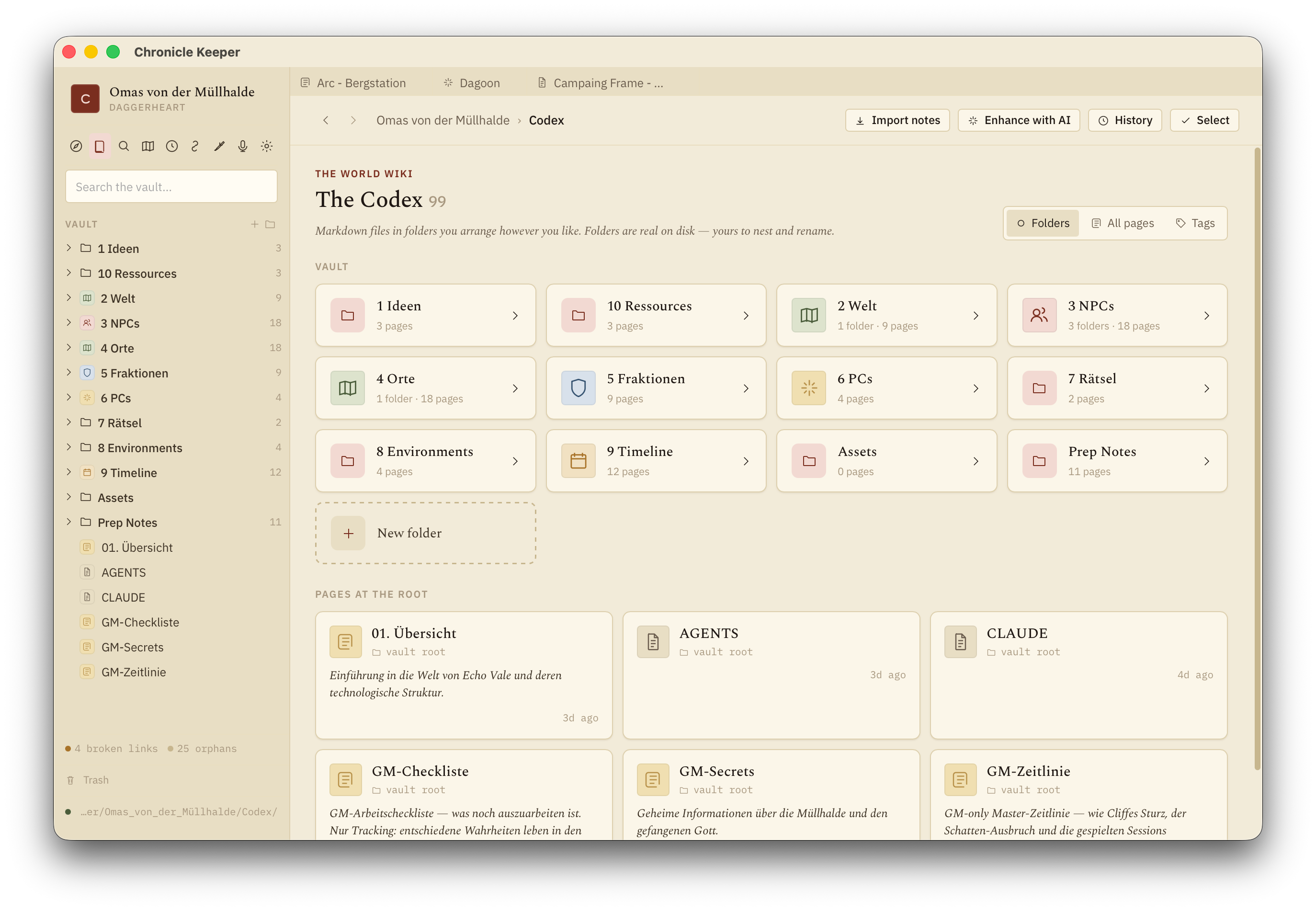This screenshot has width=1316, height=911.
Task: Click the plus icon on New folder
Action: coord(348,533)
